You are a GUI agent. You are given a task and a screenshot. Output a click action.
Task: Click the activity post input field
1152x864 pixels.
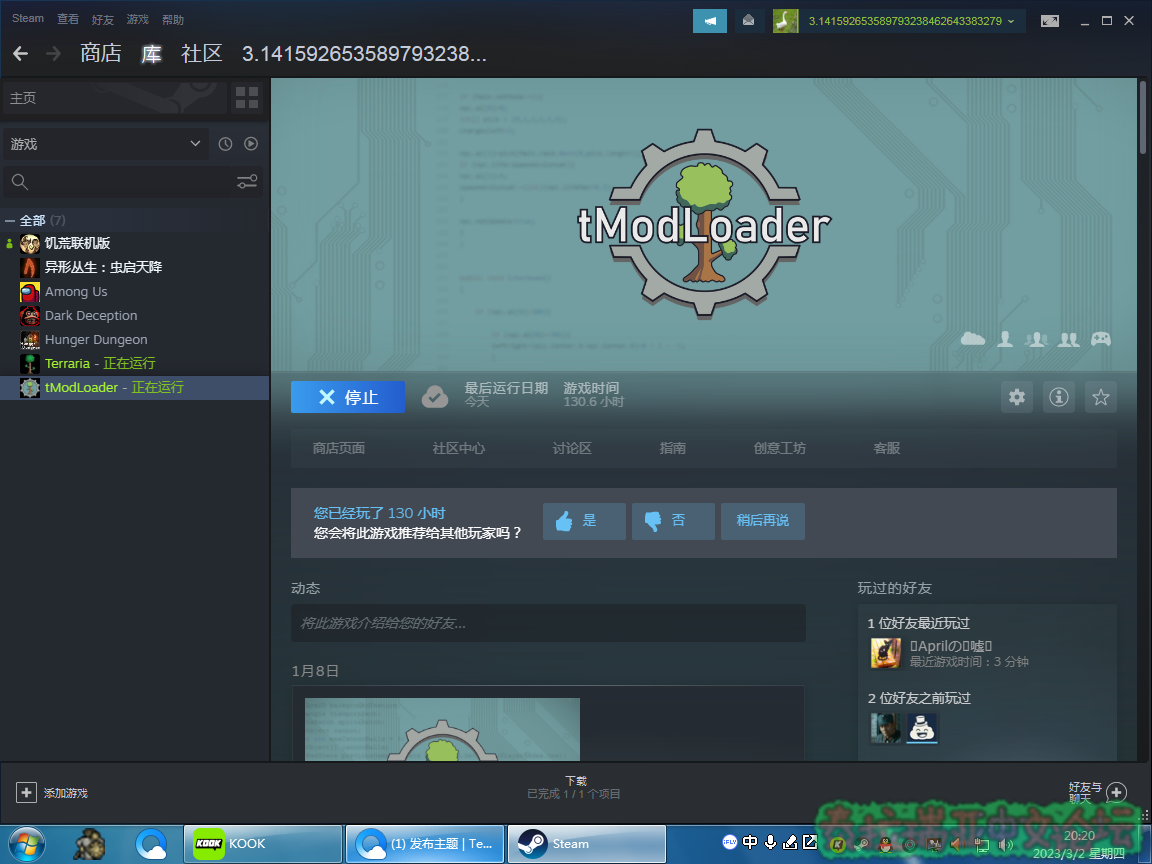(x=548, y=623)
